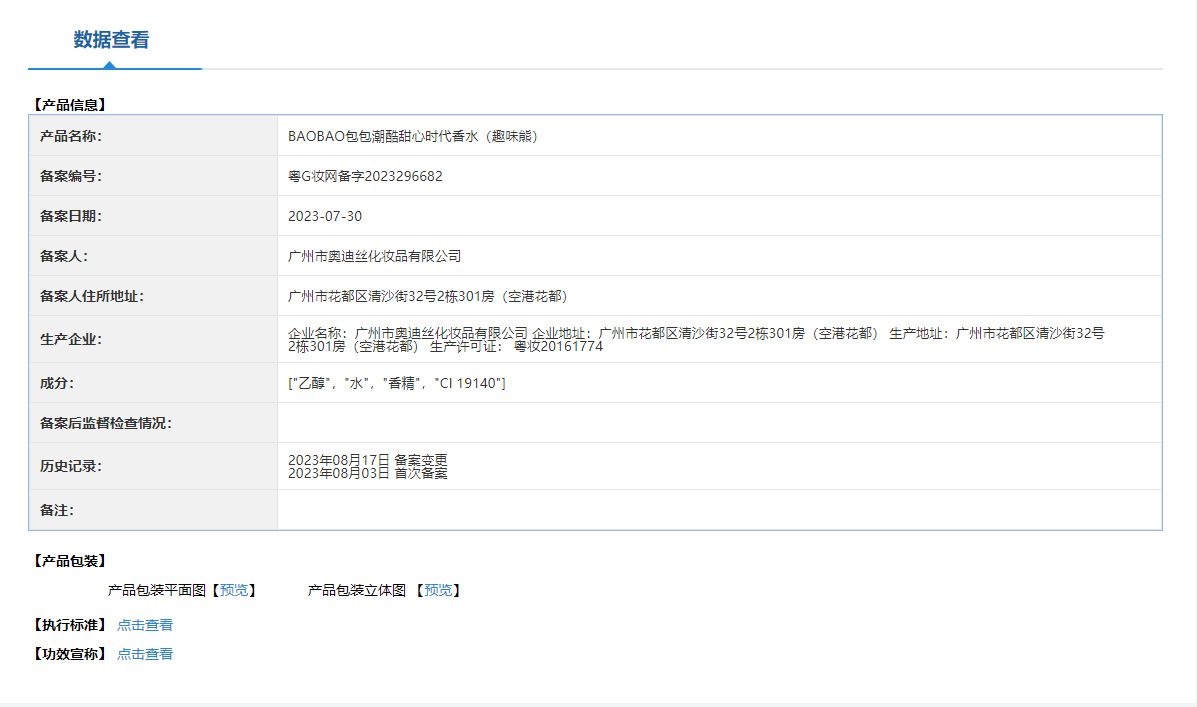The height and width of the screenshot is (707, 1197).
Task: Click the 备案人 company name 广州市奥迪丝化妆品有限公司
Action: 374,256
